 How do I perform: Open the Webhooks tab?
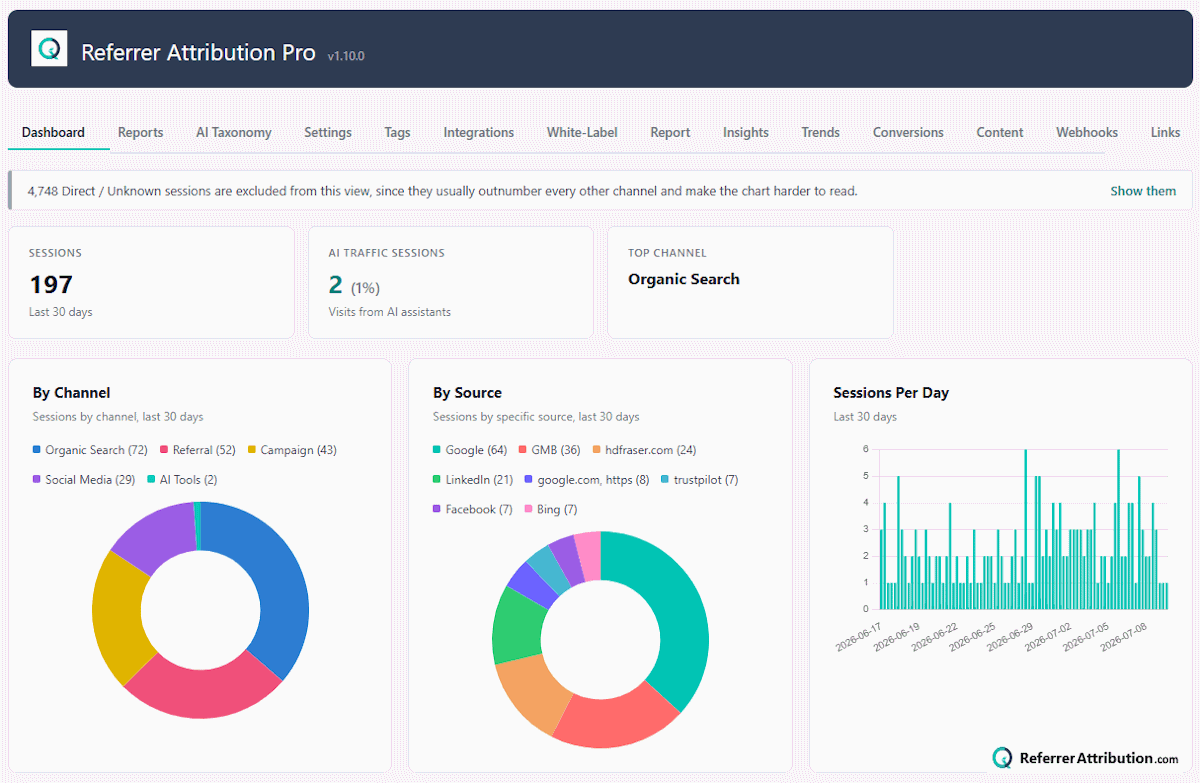pos(1087,132)
